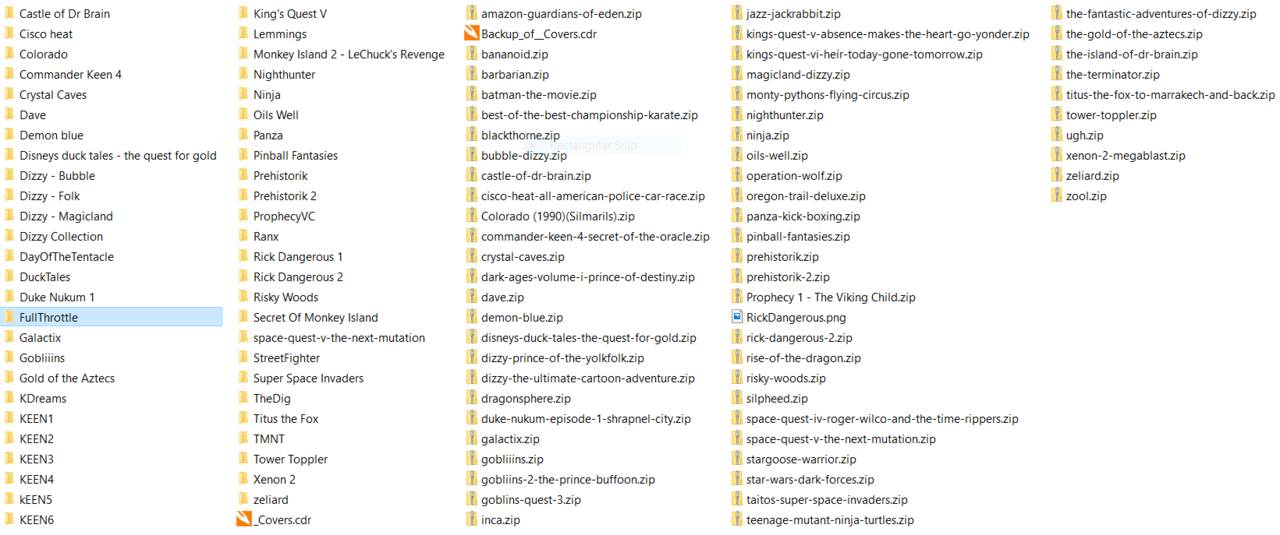Click the zip icon of teenage-mutant-ninja-turtles.zip
This screenshot has height=535, width=1280.
pyautogui.click(x=737, y=520)
